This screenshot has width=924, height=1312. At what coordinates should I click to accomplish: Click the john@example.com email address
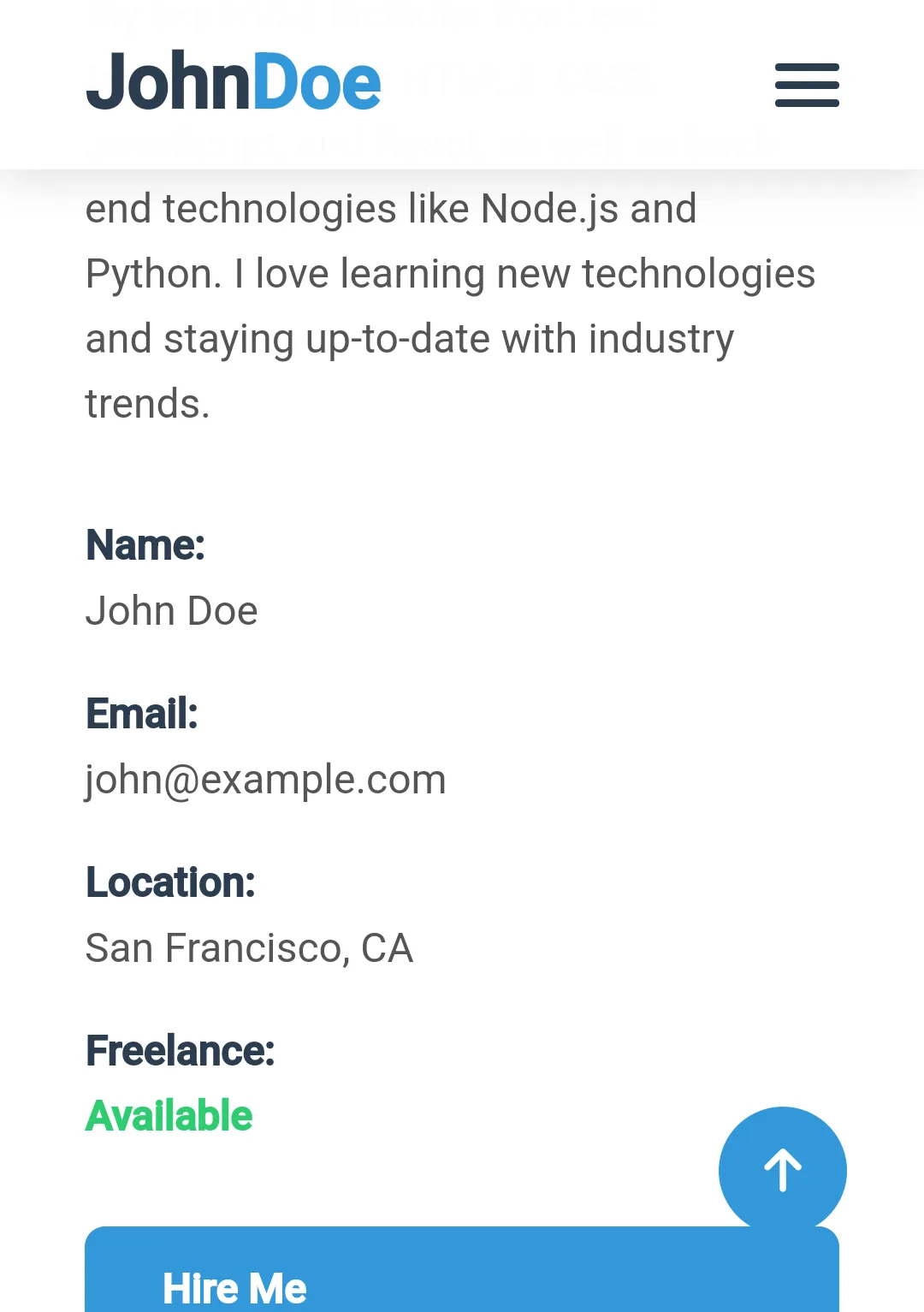(x=265, y=780)
